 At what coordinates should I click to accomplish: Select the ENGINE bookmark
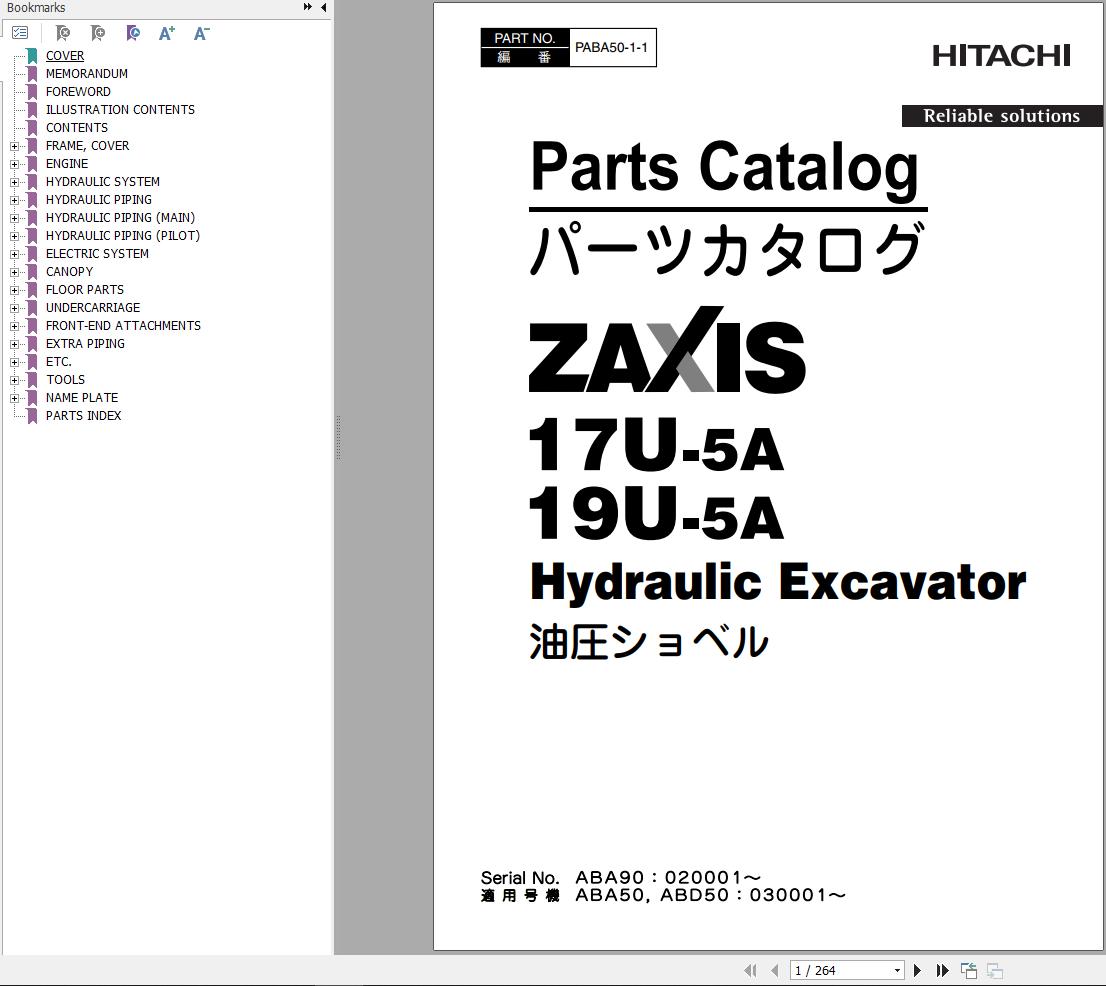(x=67, y=164)
